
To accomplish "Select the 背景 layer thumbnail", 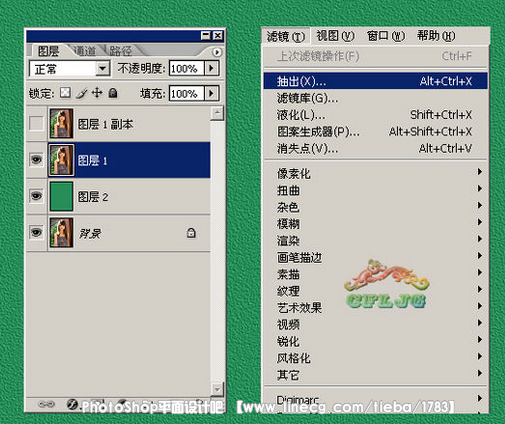I will point(61,232).
